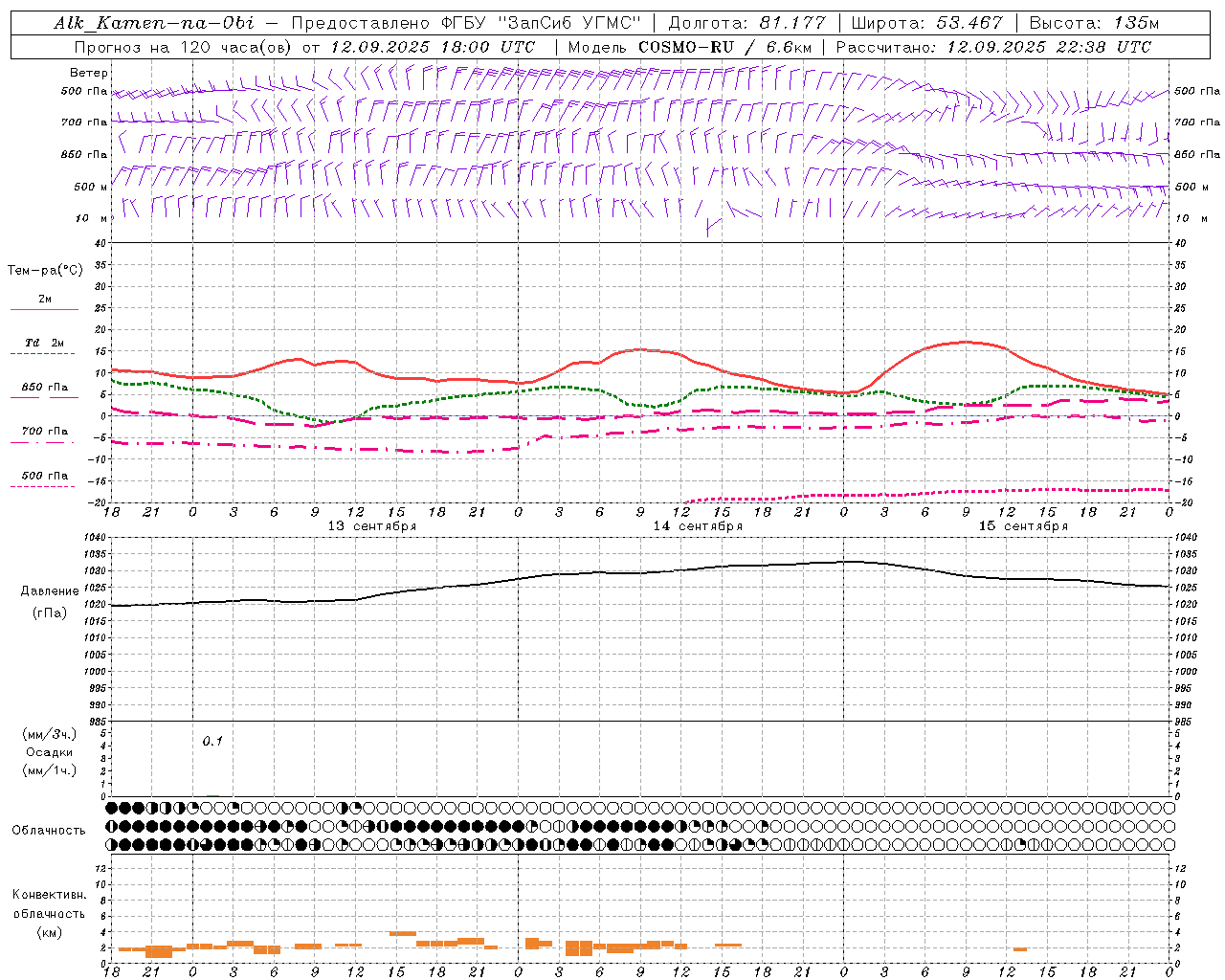Click the 700 гПа temperature legend label
The height and width of the screenshot is (980, 1225).
44,431
